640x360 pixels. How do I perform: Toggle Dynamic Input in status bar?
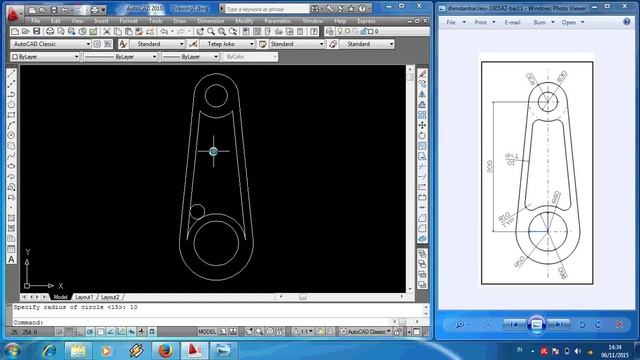pyautogui.click(x=131, y=332)
